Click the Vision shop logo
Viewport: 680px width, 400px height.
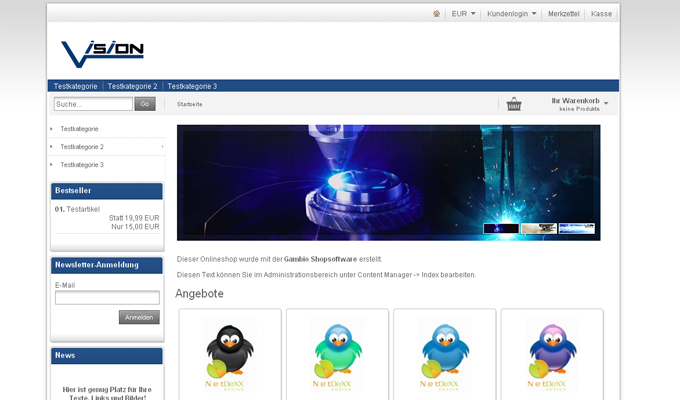pyautogui.click(x=102, y=52)
